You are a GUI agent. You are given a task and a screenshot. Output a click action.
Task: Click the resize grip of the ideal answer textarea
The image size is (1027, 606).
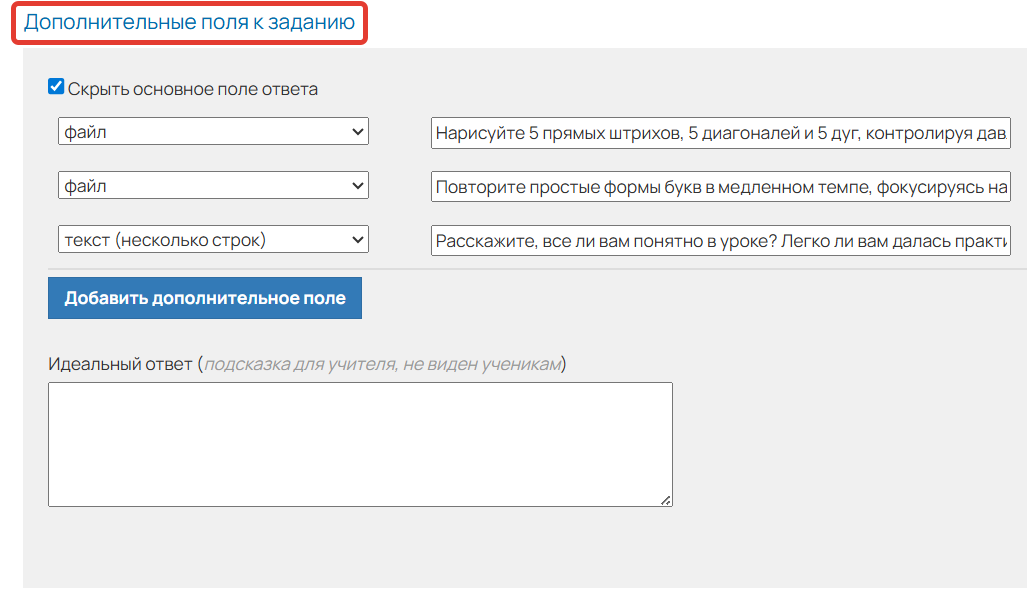coord(668,501)
